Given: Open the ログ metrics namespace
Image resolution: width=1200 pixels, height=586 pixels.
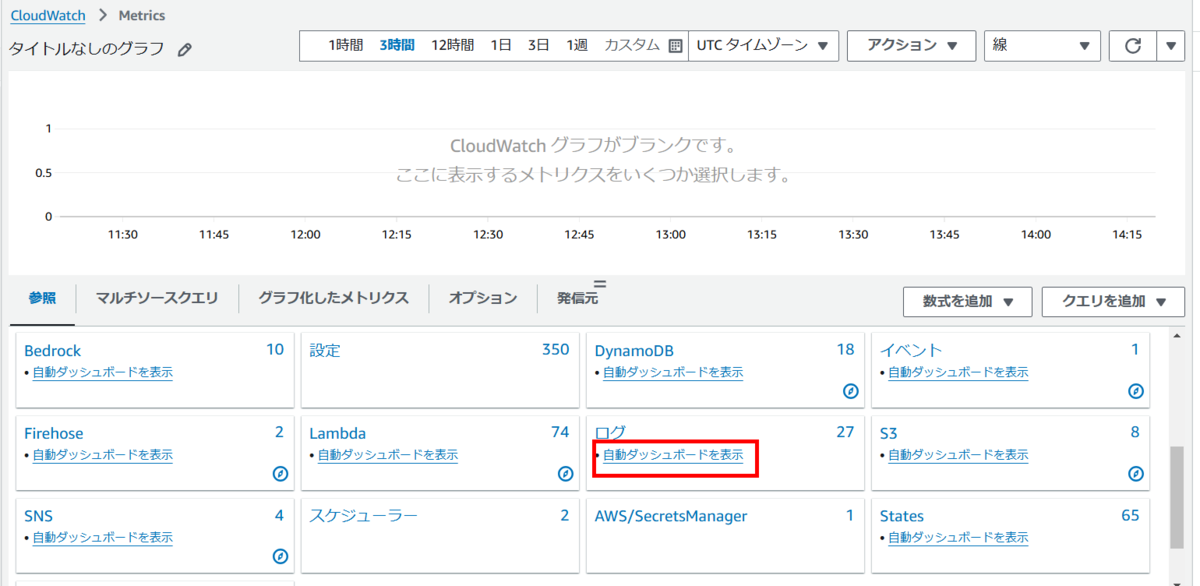Looking at the screenshot, I should [x=610, y=433].
